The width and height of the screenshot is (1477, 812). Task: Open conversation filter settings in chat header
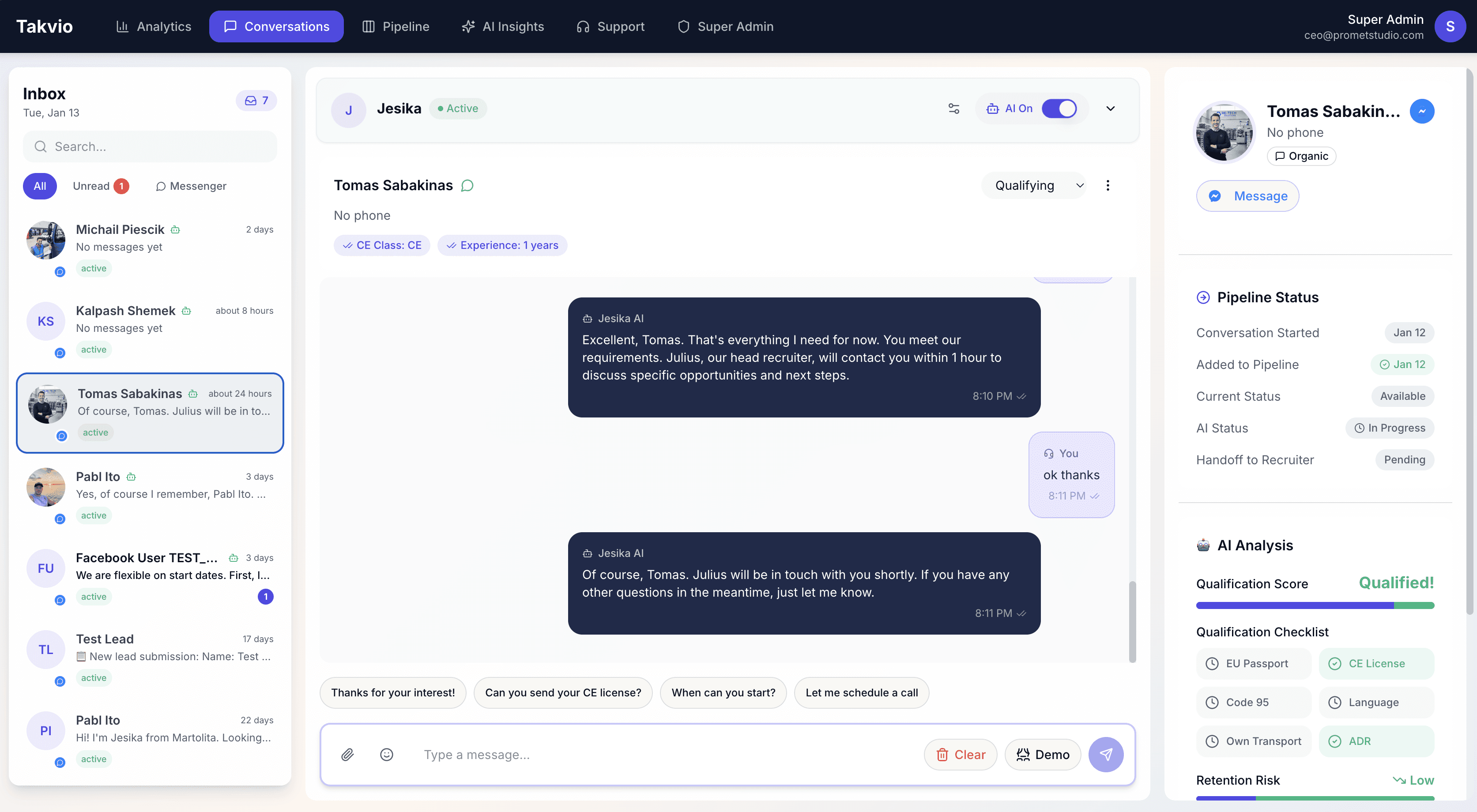click(x=953, y=108)
